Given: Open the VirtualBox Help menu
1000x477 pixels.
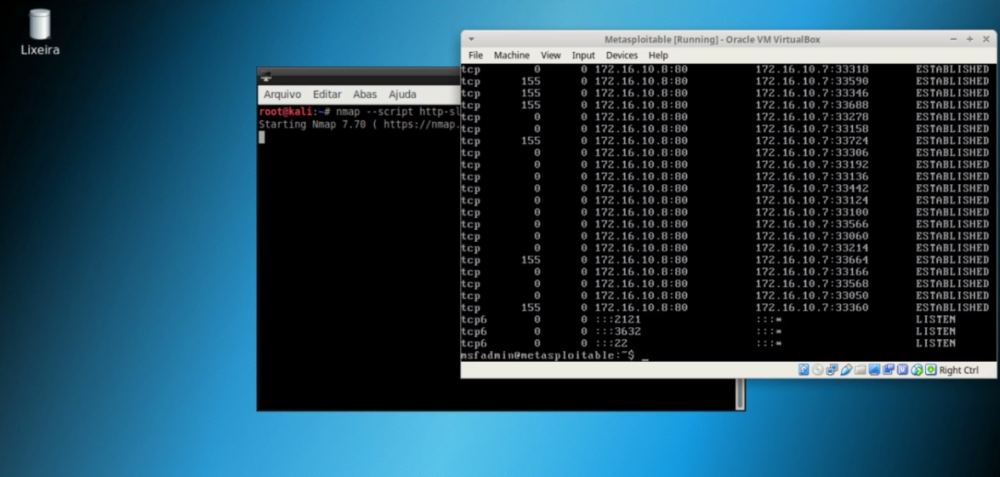Looking at the screenshot, I should coord(658,55).
